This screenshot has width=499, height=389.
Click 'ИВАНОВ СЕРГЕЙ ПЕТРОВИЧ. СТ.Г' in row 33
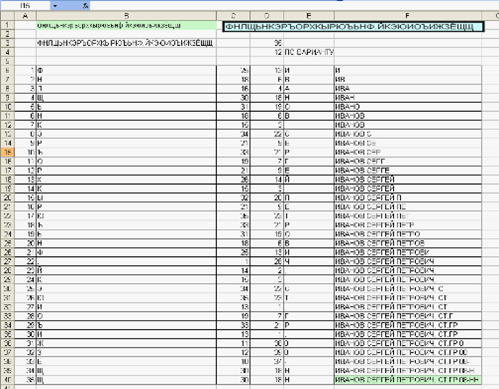click(408, 316)
